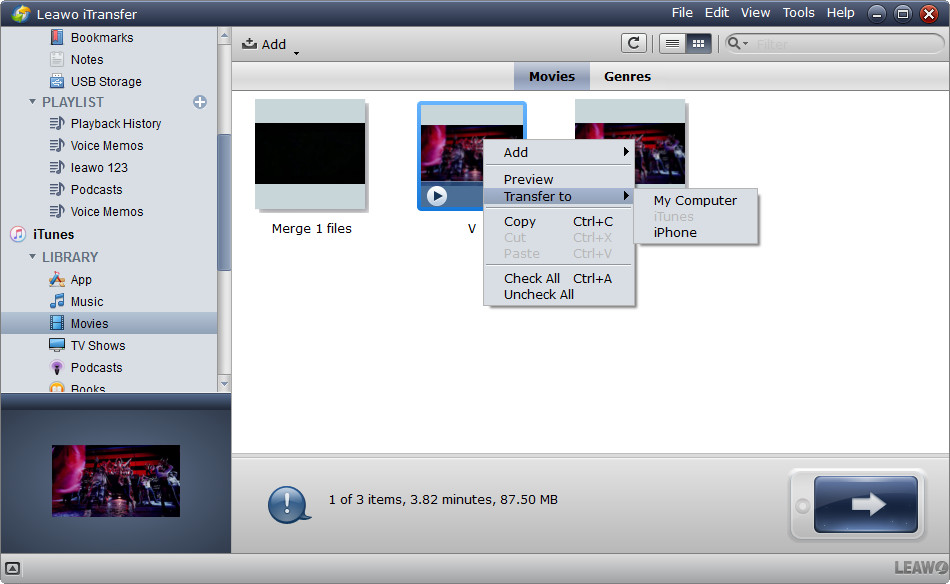The image size is (950, 584).
Task: Open Bookmarks in the sidebar
Action: coord(101,38)
